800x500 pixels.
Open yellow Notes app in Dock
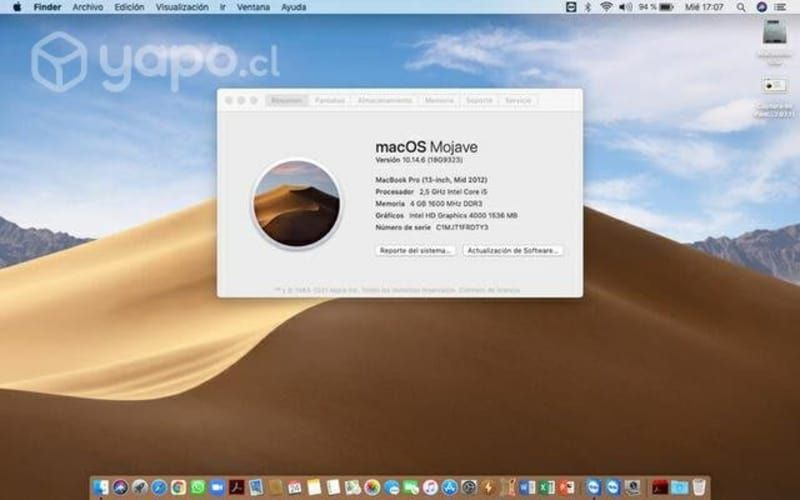coord(314,487)
